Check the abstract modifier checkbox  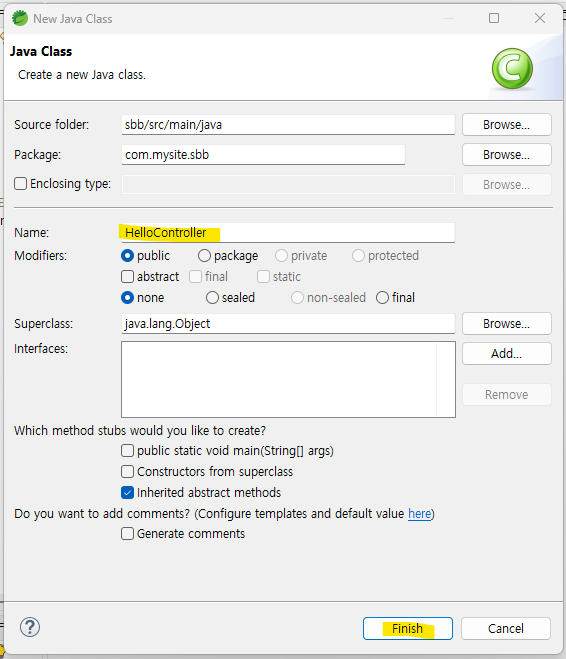point(127,277)
